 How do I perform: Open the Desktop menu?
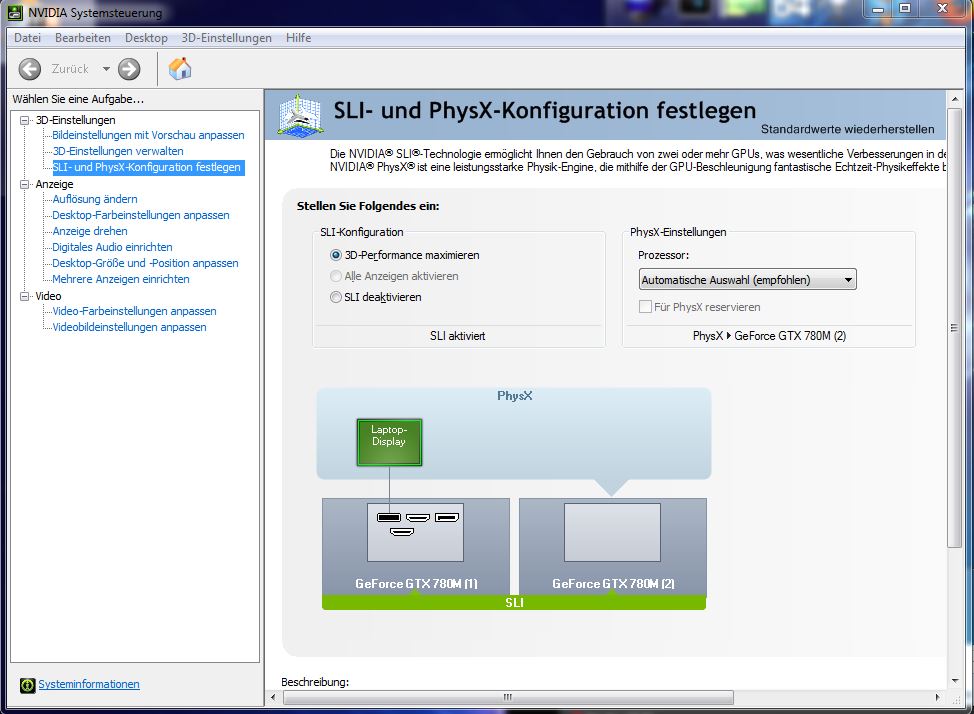(x=146, y=38)
